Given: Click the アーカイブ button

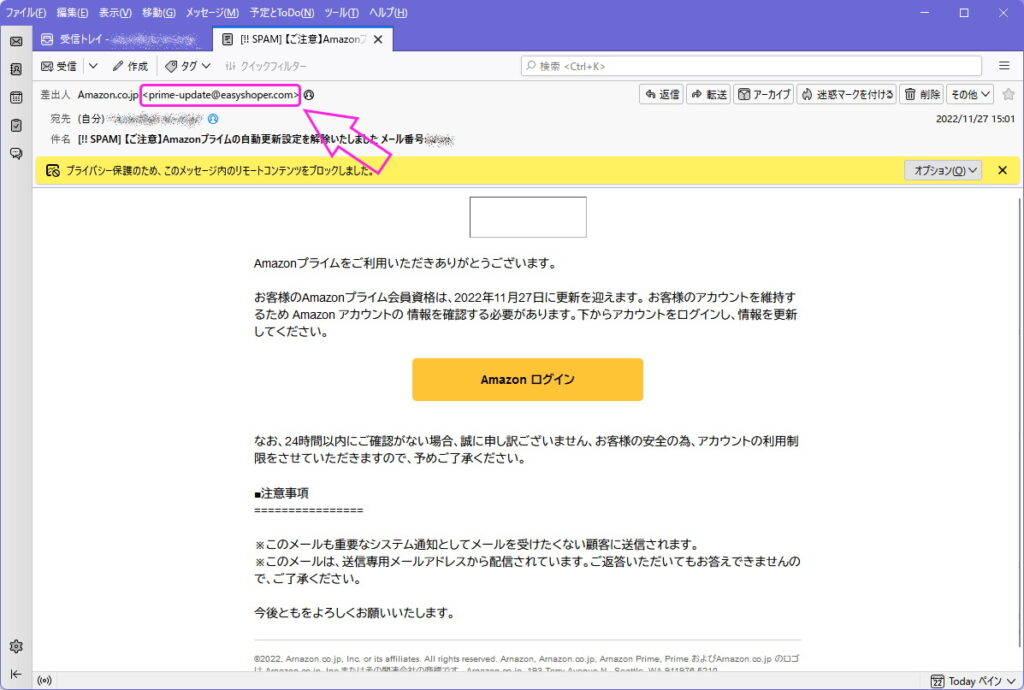Looking at the screenshot, I should point(763,95).
